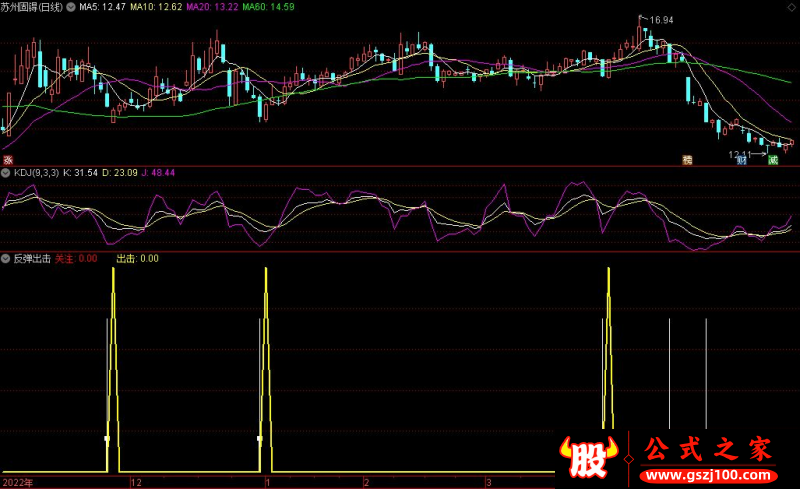Click the KDJ(9,3,3) indicator name
The height and width of the screenshot is (489, 800).
35,173
